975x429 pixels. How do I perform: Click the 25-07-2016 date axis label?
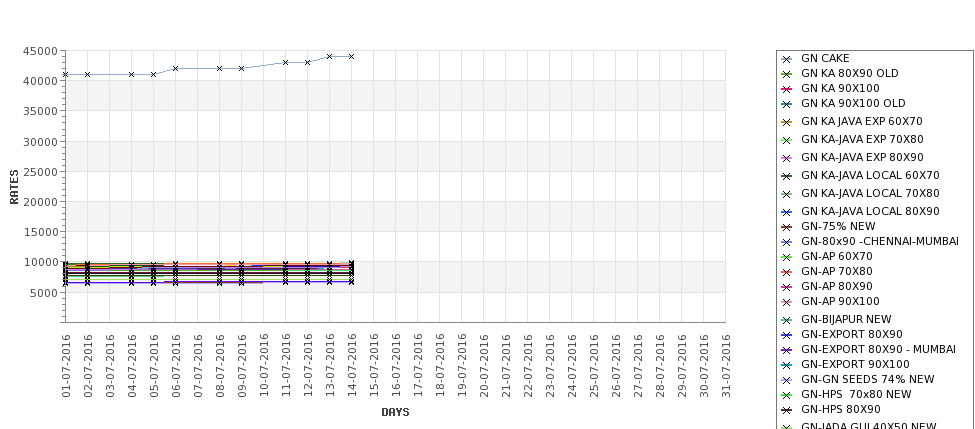click(594, 366)
